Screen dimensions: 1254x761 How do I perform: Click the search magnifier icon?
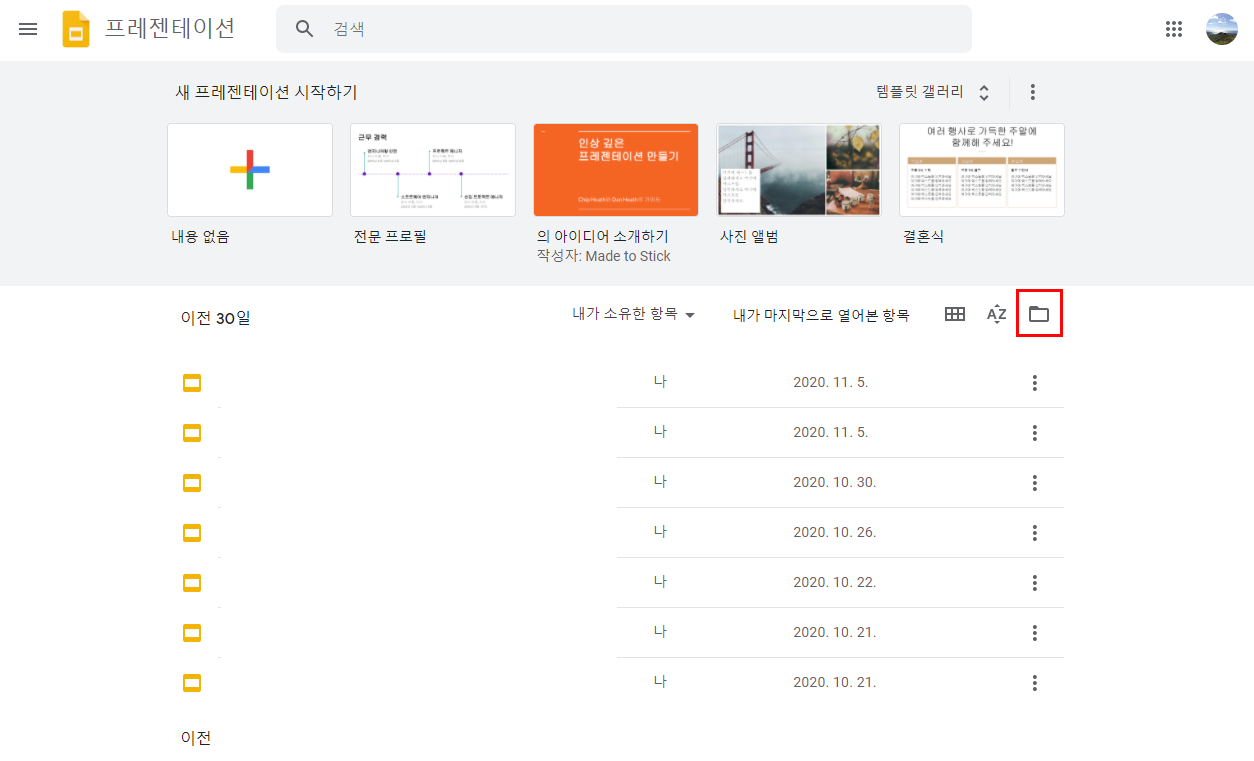tap(305, 29)
